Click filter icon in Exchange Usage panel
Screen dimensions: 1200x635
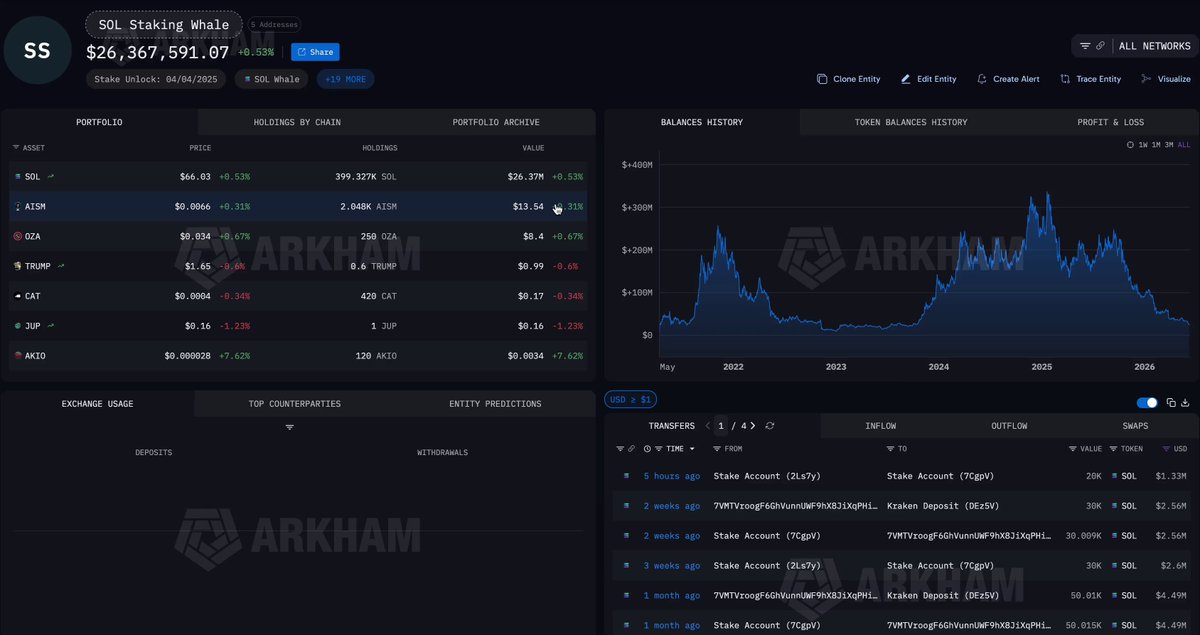pos(290,427)
